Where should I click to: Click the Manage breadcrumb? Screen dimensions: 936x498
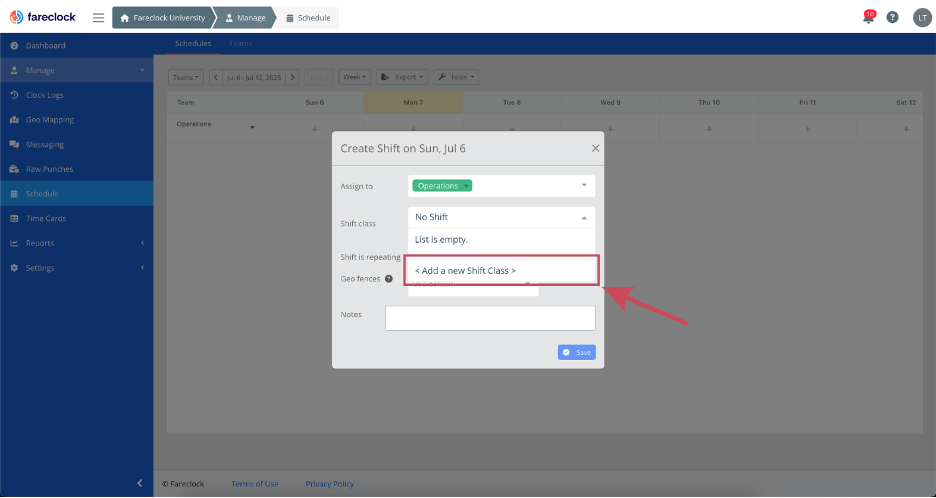[245, 18]
